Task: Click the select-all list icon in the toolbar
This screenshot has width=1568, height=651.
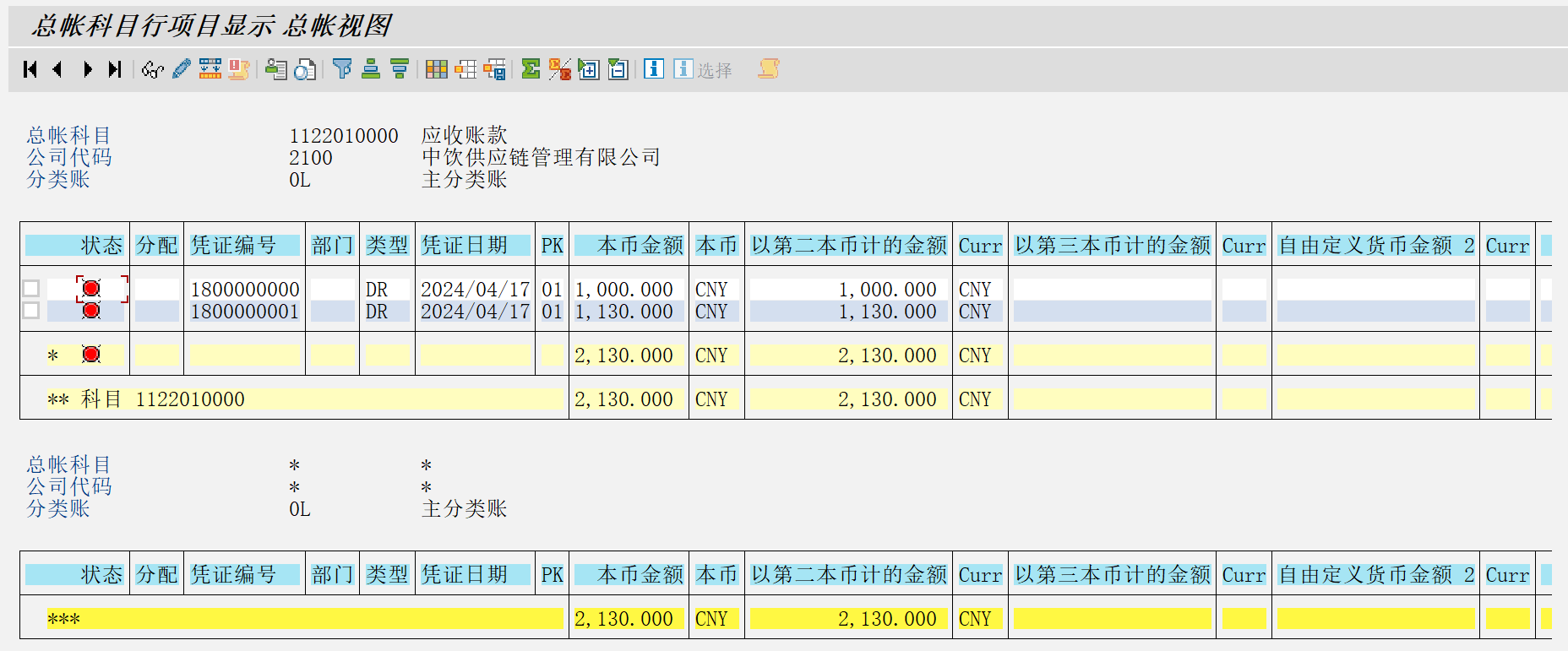Action: click(276, 69)
